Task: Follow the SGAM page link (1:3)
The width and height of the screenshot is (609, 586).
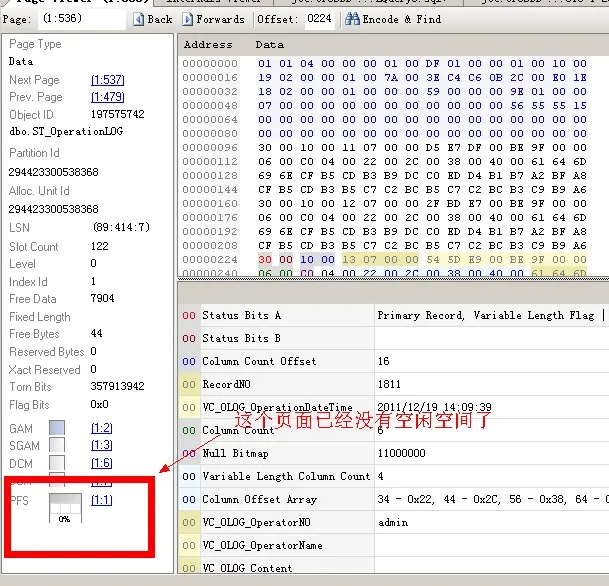Action: (x=101, y=446)
